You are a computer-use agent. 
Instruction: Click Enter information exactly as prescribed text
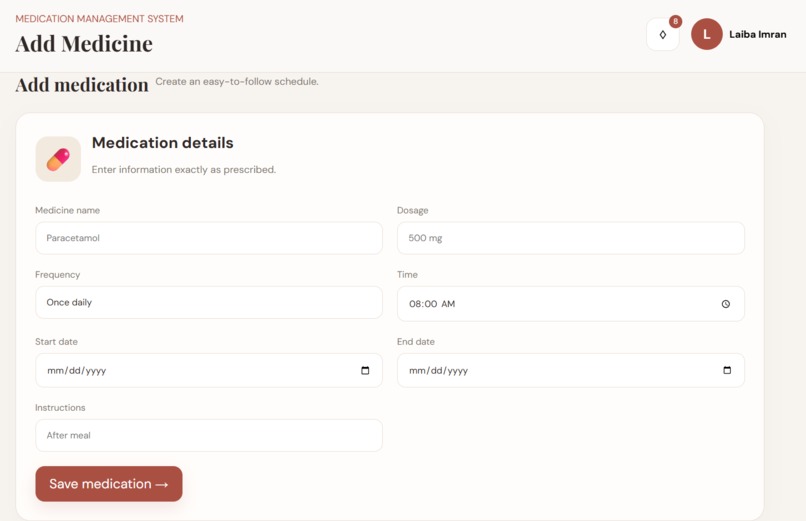[x=184, y=170]
